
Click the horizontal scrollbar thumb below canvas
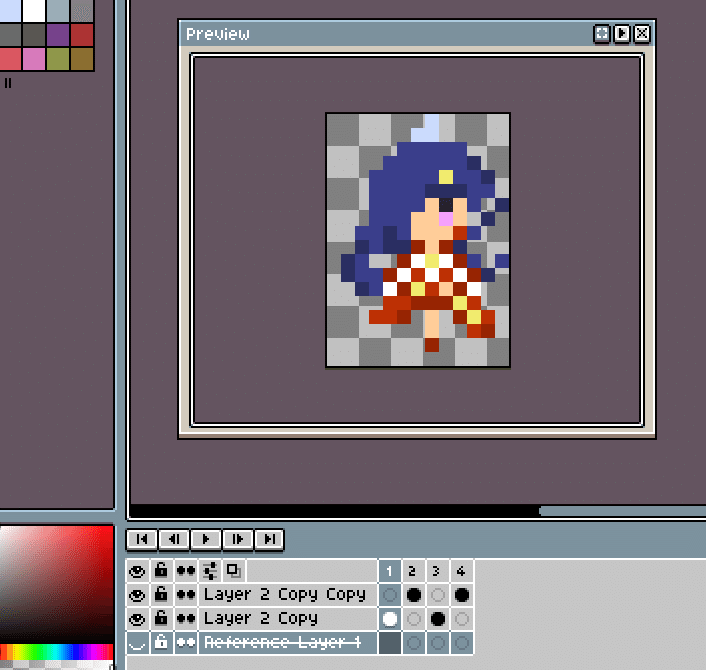622,511
